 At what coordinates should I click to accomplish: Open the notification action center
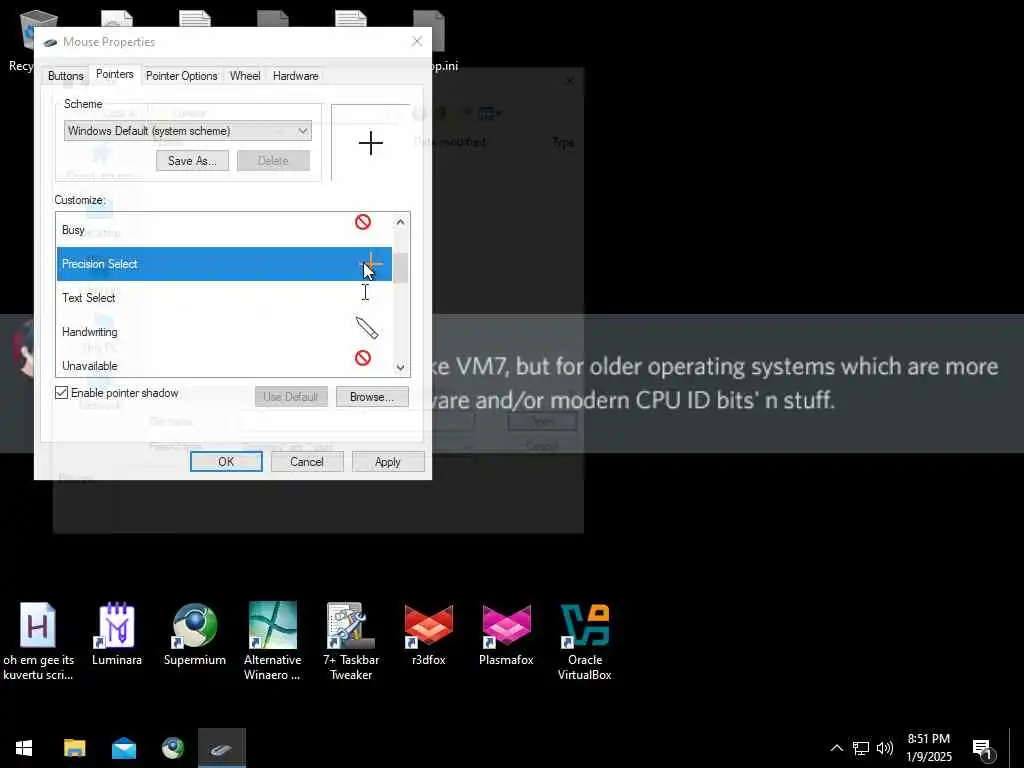[x=982, y=748]
